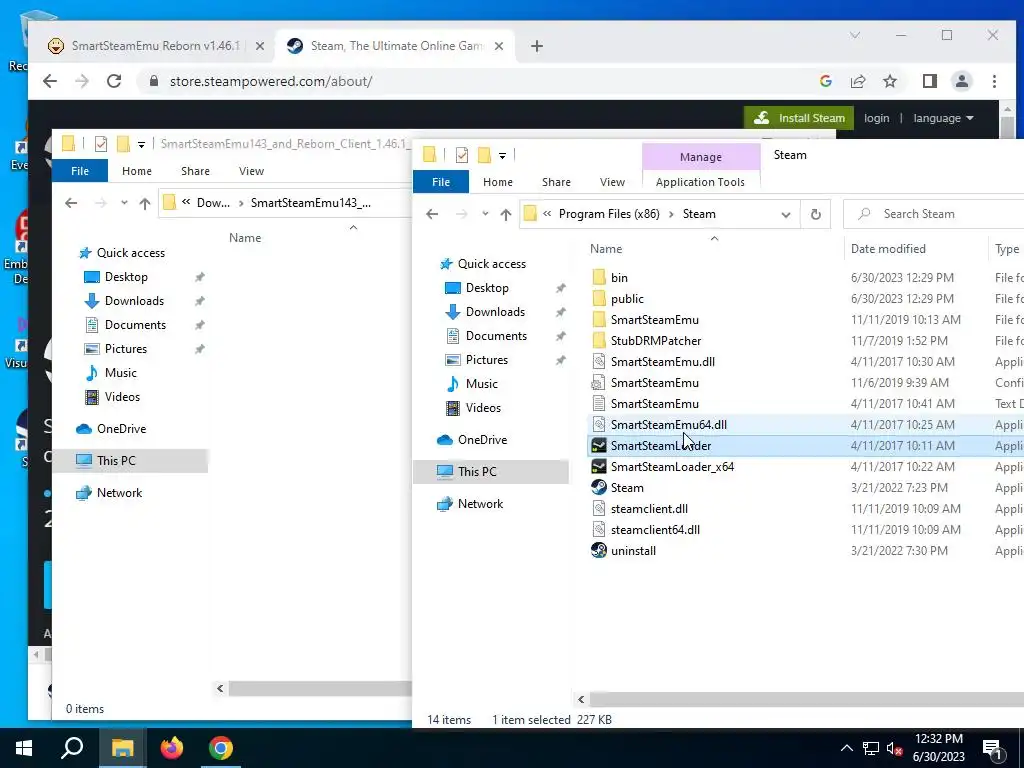Select Downloads in SmartSteamEmu143 window navigation
Image resolution: width=1024 pixels, height=768 pixels.
point(134,300)
